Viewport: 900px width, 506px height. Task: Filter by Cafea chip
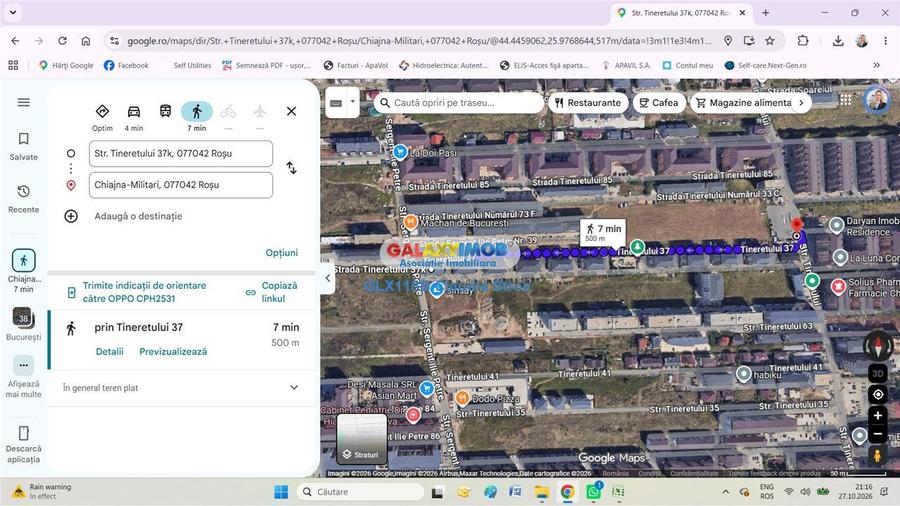(x=659, y=103)
